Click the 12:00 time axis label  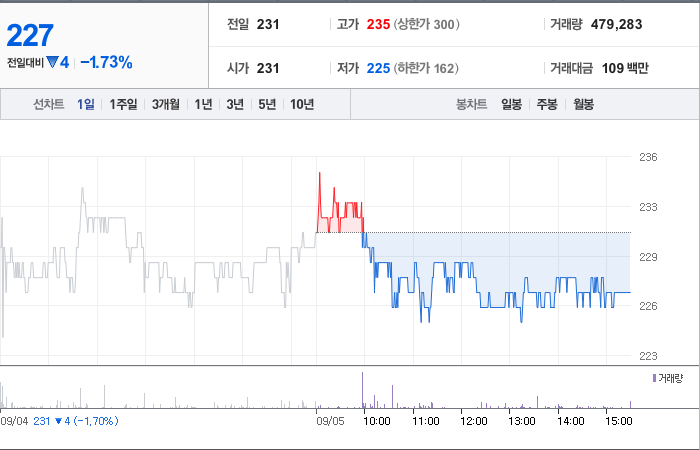point(474,421)
